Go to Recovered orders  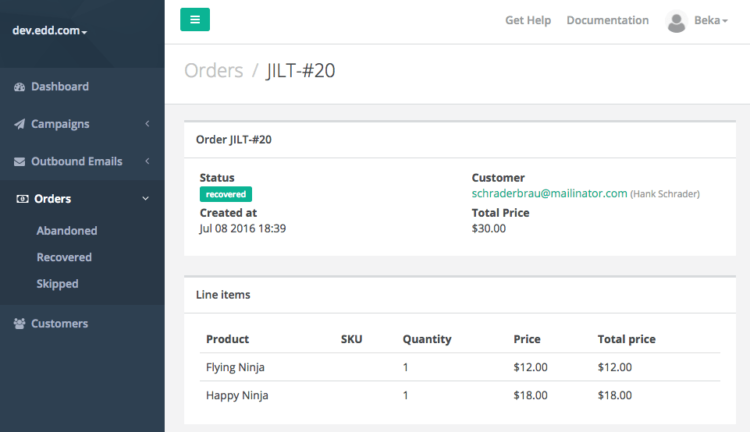[x=64, y=257]
